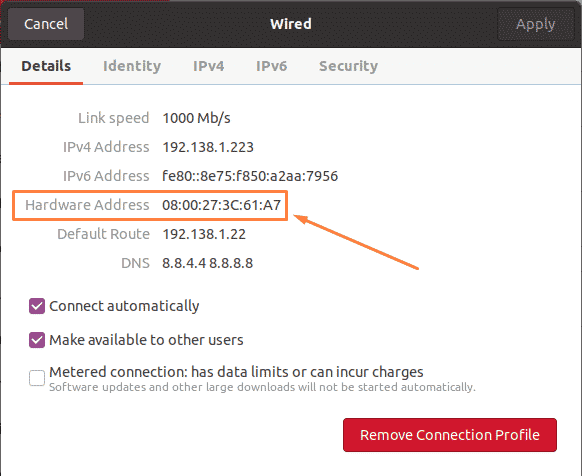
Task: Switch to the Security tab
Action: [x=349, y=66]
